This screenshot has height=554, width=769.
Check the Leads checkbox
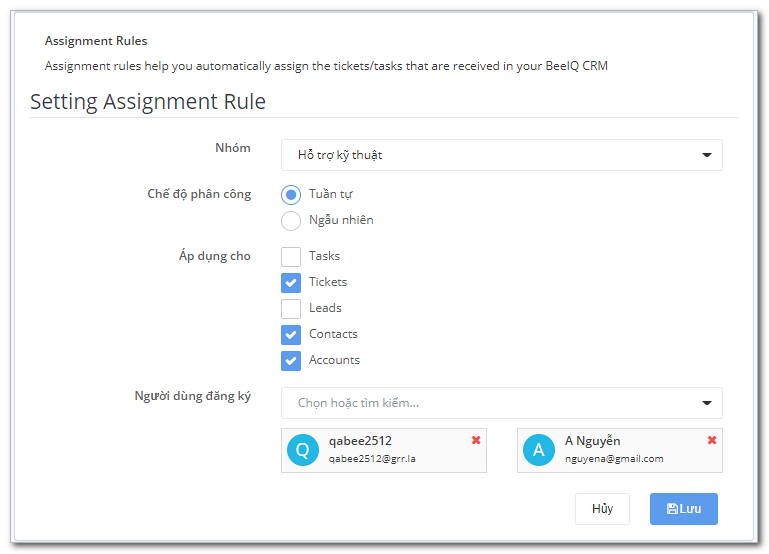click(291, 309)
